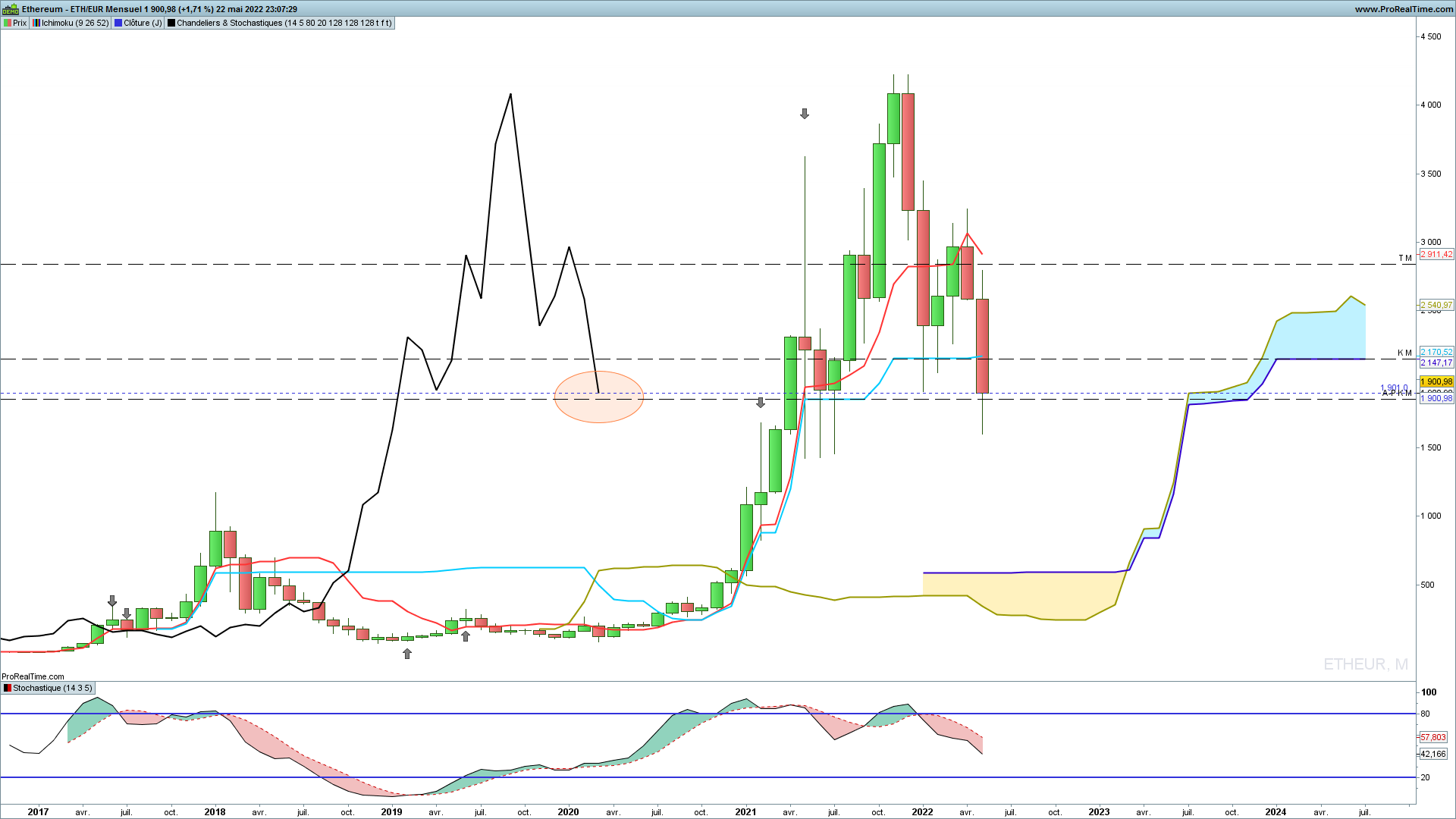
Task: Select the gray down arrow near early 2021 candles
Action: [761, 403]
